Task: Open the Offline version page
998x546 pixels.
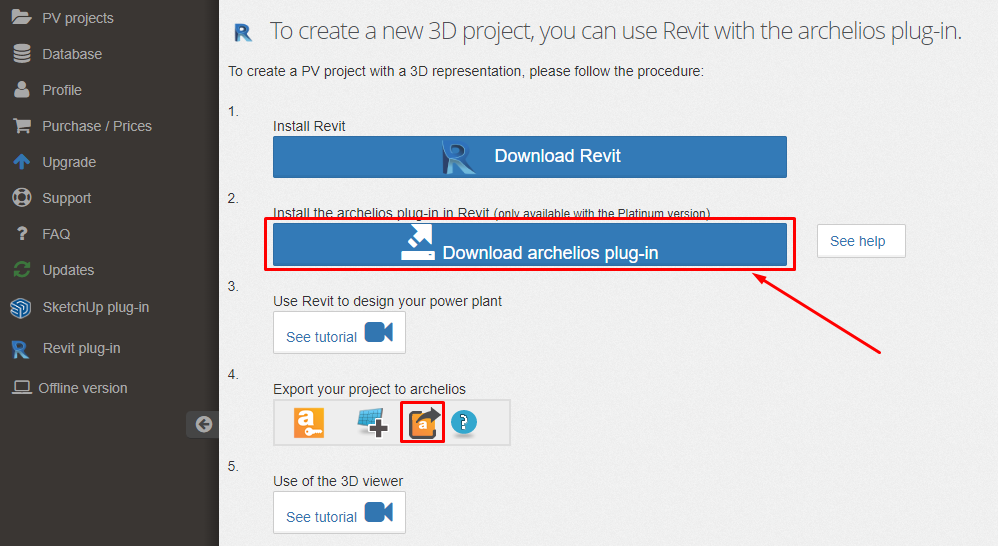Action: coord(83,388)
